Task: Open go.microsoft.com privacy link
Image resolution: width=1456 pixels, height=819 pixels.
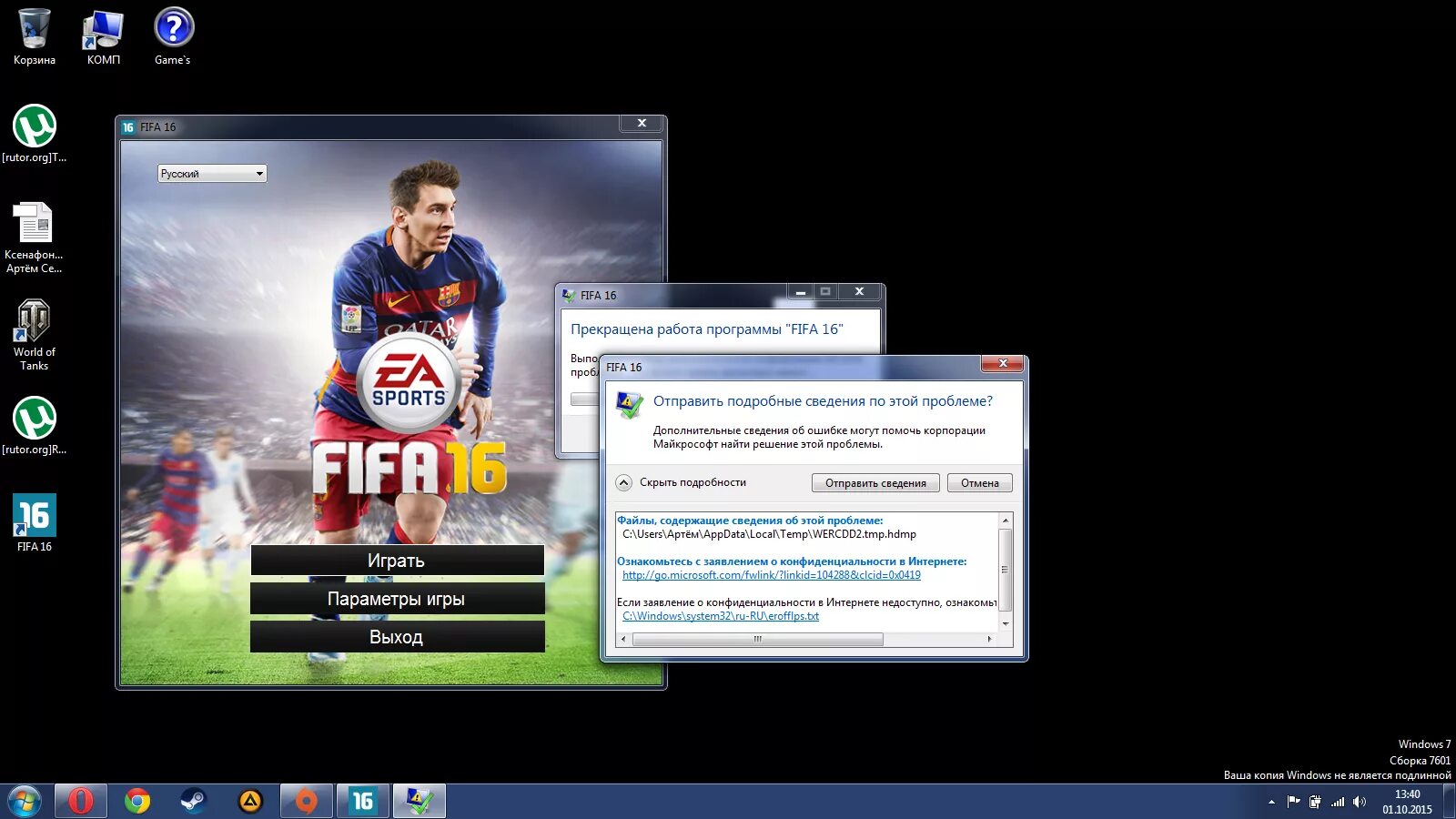Action: pos(772,575)
